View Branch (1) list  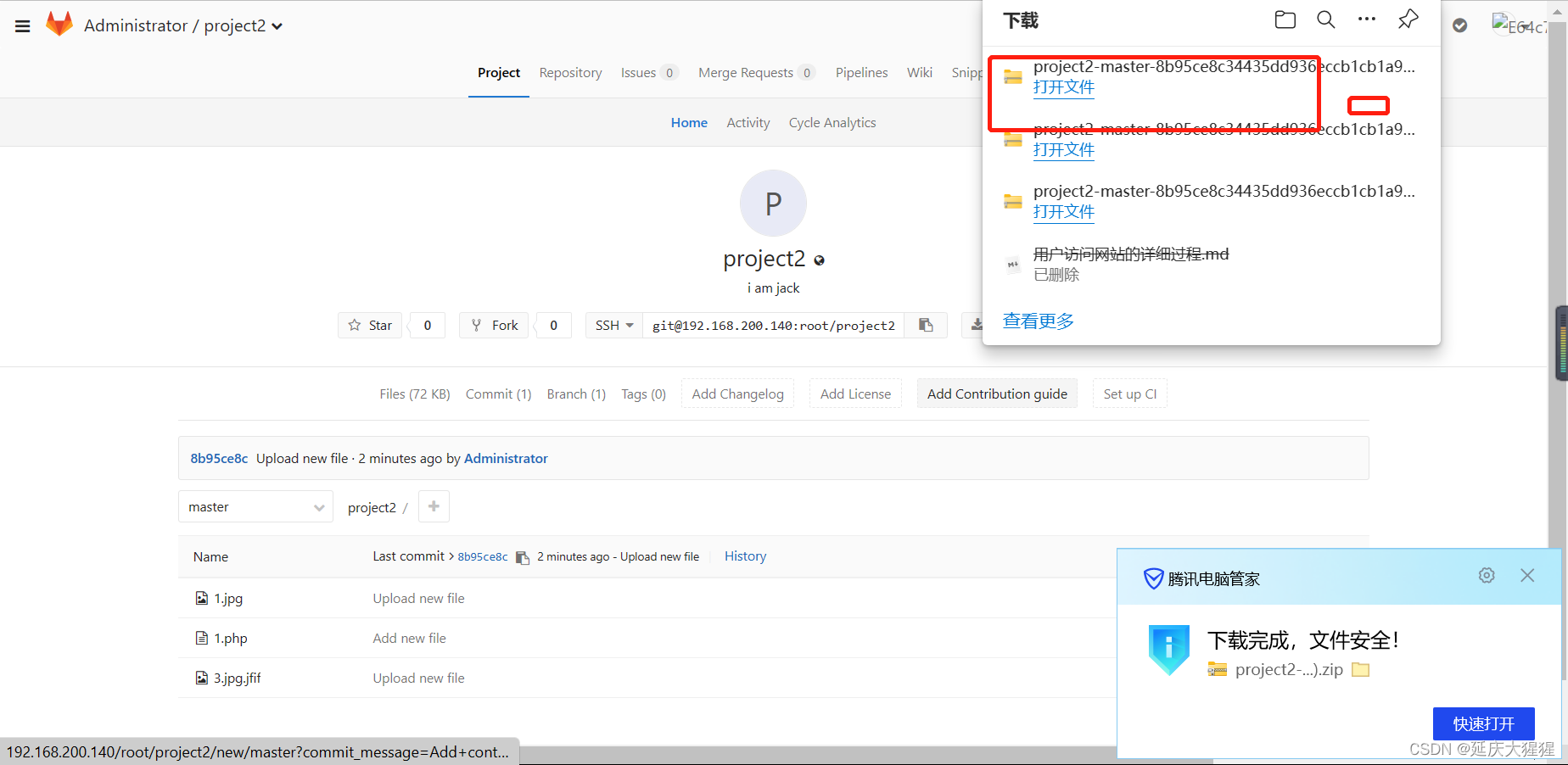[576, 394]
